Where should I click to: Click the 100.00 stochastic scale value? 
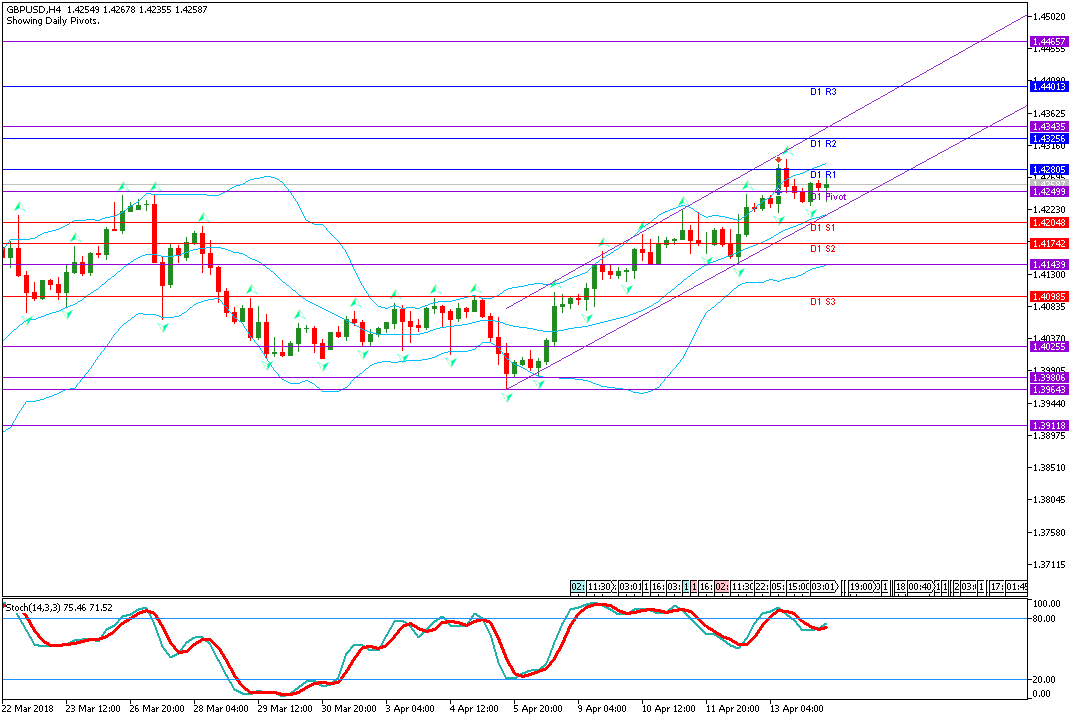coord(1047,604)
